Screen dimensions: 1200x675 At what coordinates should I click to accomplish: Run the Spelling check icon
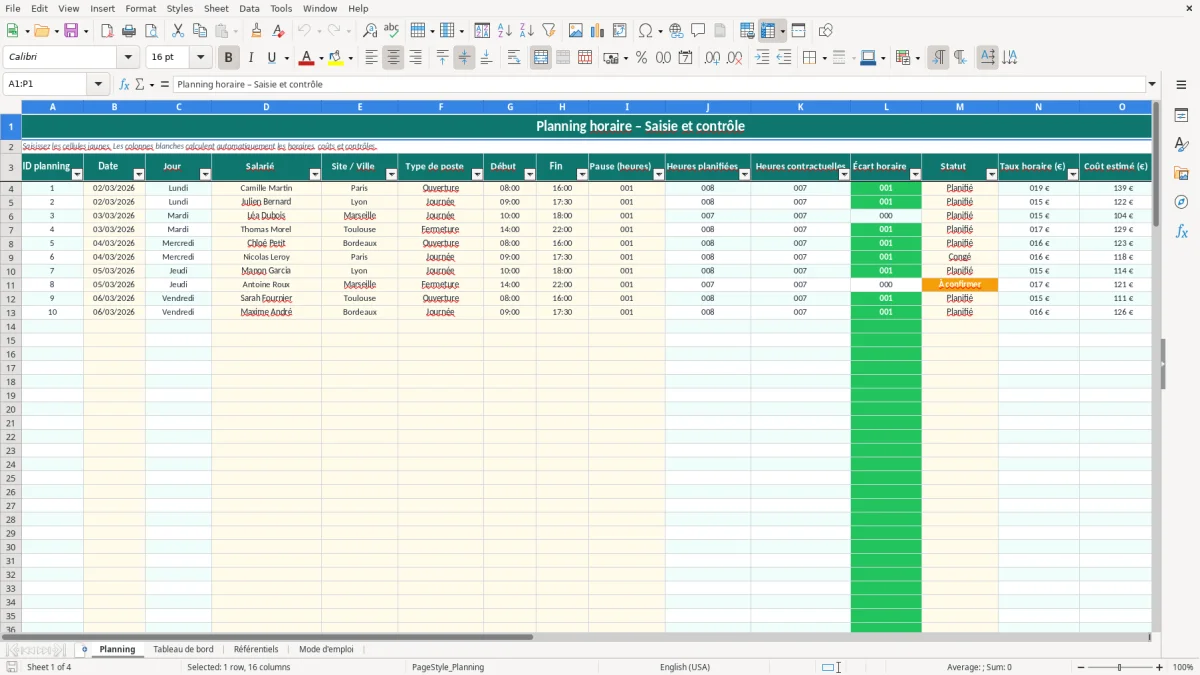pyautogui.click(x=392, y=31)
